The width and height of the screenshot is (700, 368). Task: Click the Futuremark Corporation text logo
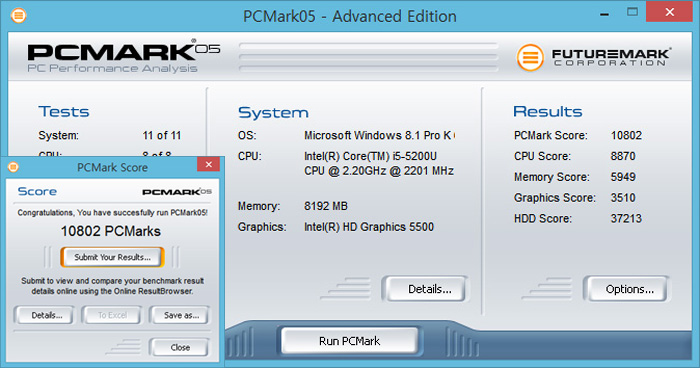coord(611,58)
